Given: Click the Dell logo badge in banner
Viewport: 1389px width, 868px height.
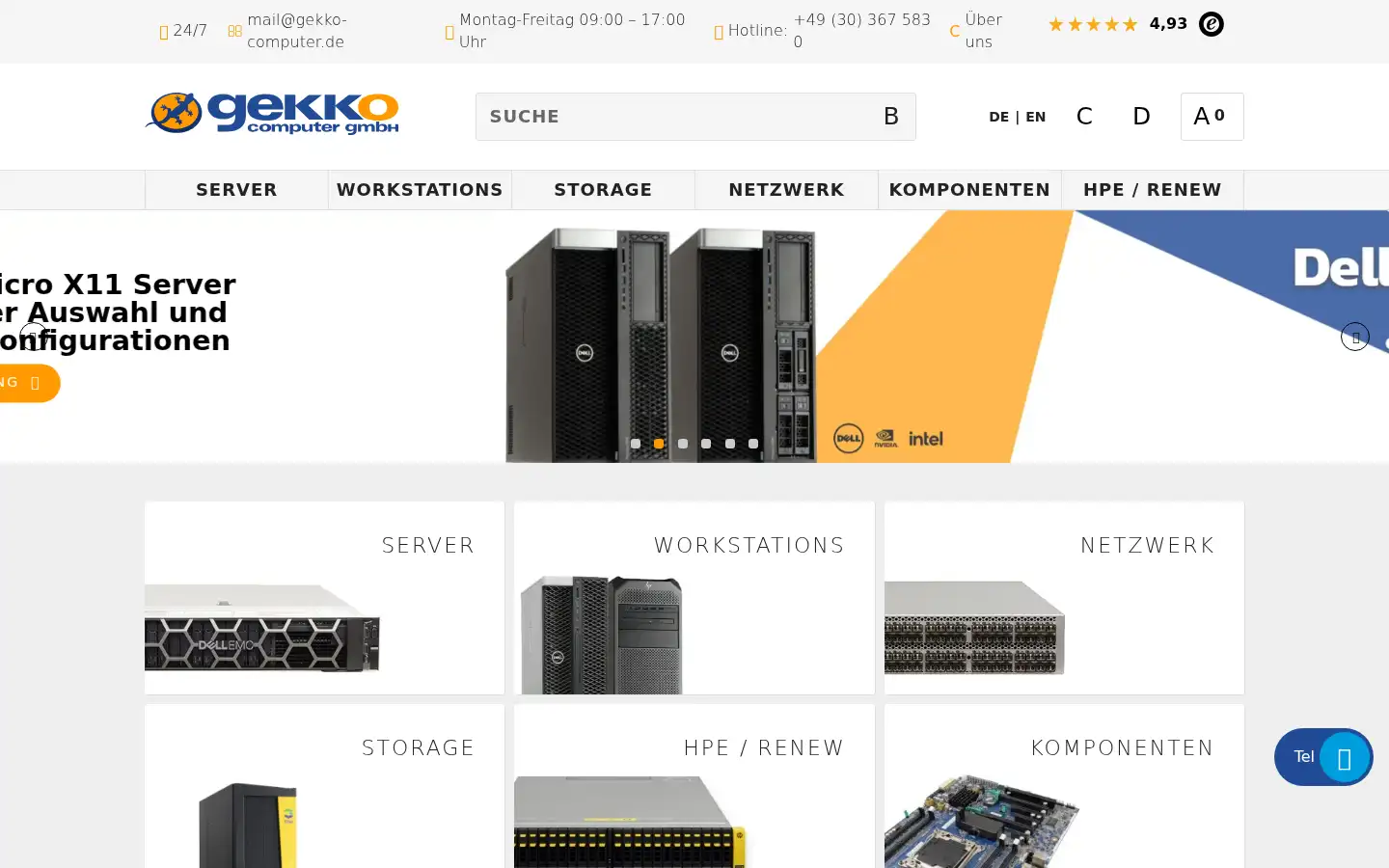Looking at the screenshot, I should [848, 439].
